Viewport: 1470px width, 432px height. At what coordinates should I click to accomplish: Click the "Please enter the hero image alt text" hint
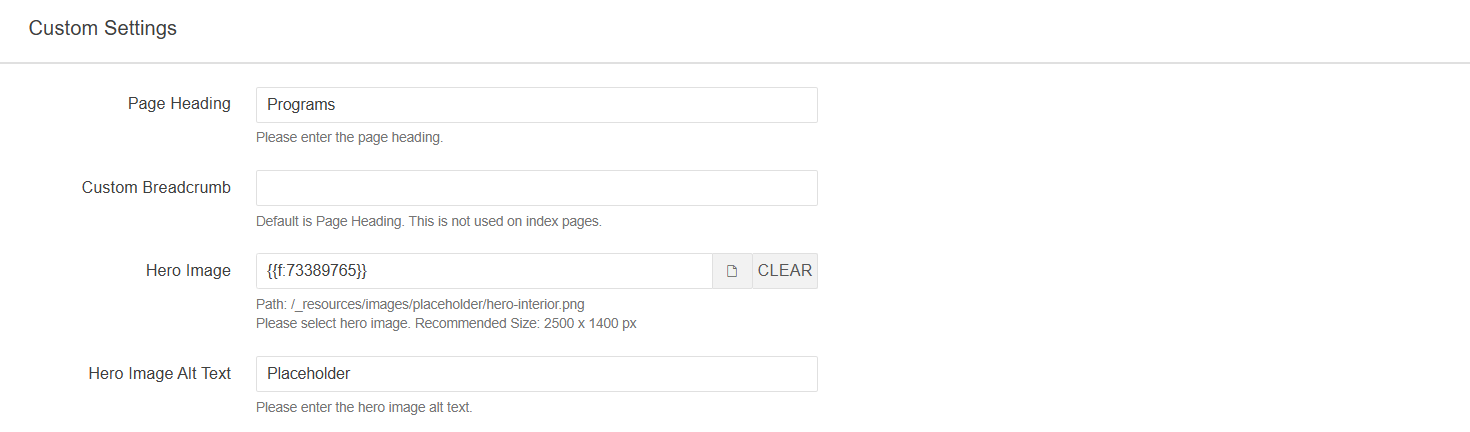[364, 407]
